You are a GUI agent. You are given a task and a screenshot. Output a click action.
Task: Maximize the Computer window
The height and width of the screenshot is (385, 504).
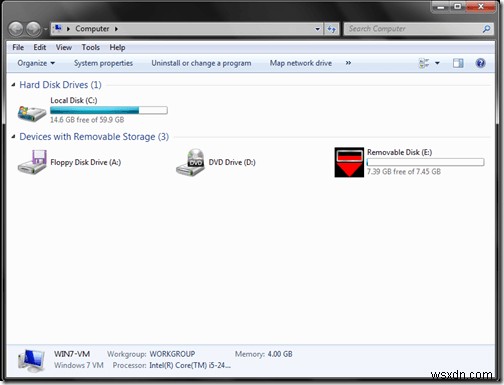(458, 6)
